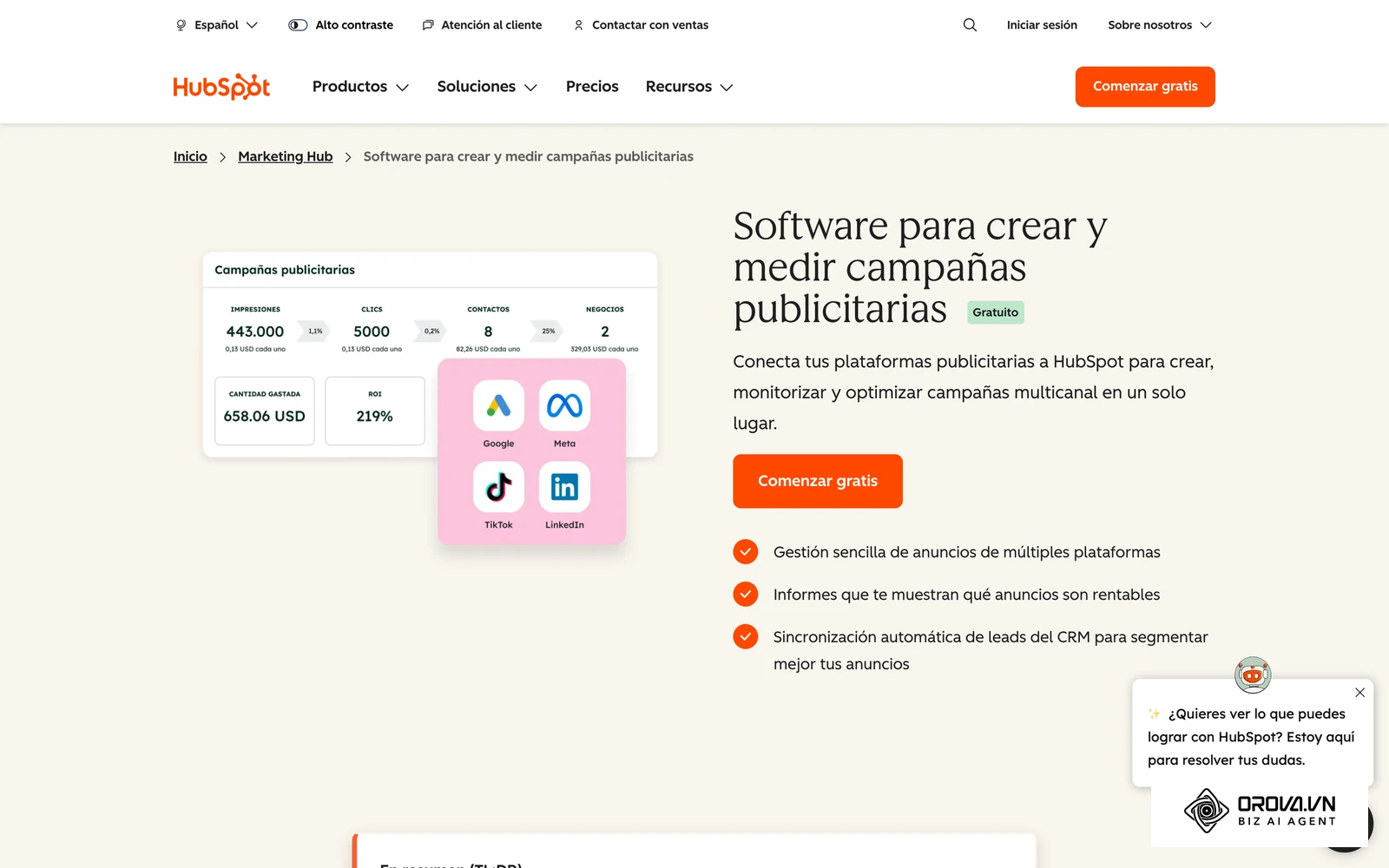1389x868 pixels.
Task: Expand the Recursos menu
Action: pyautogui.click(x=689, y=87)
